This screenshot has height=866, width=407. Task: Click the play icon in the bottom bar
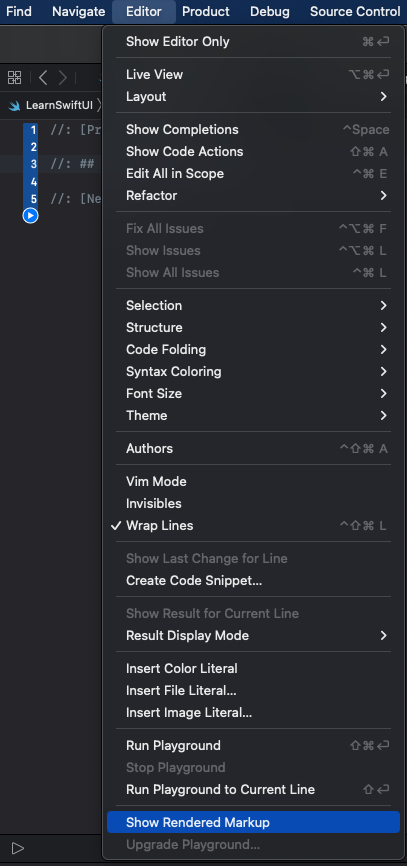18,848
